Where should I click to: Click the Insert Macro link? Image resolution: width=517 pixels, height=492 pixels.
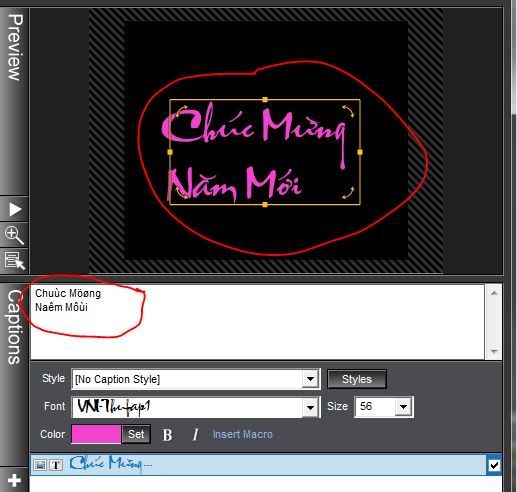coord(243,434)
